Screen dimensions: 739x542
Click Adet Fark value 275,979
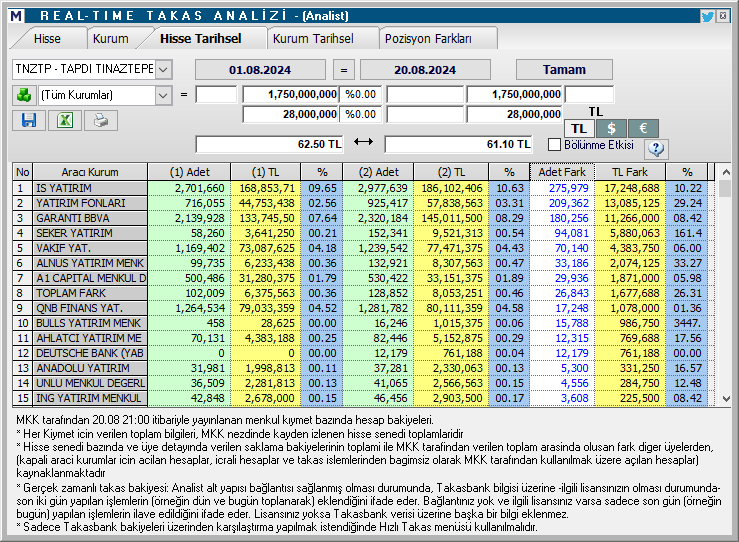[562, 189]
